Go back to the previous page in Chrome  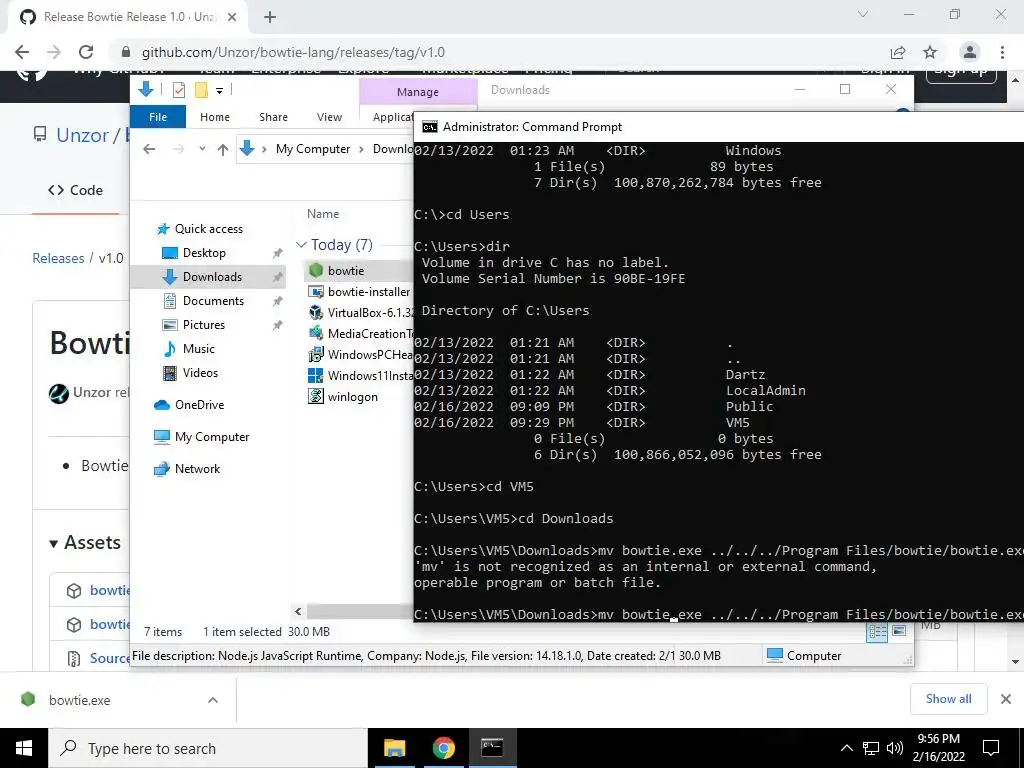tap(22, 52)
